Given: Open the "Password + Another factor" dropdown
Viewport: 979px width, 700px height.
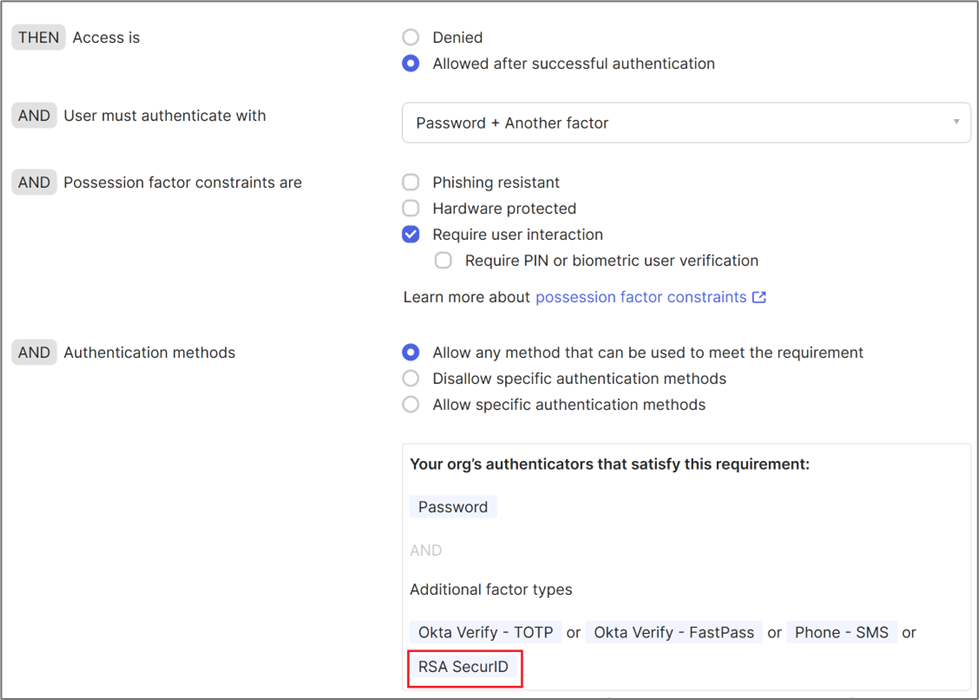Looking at the screenshot, I should (x=686, y=122).
